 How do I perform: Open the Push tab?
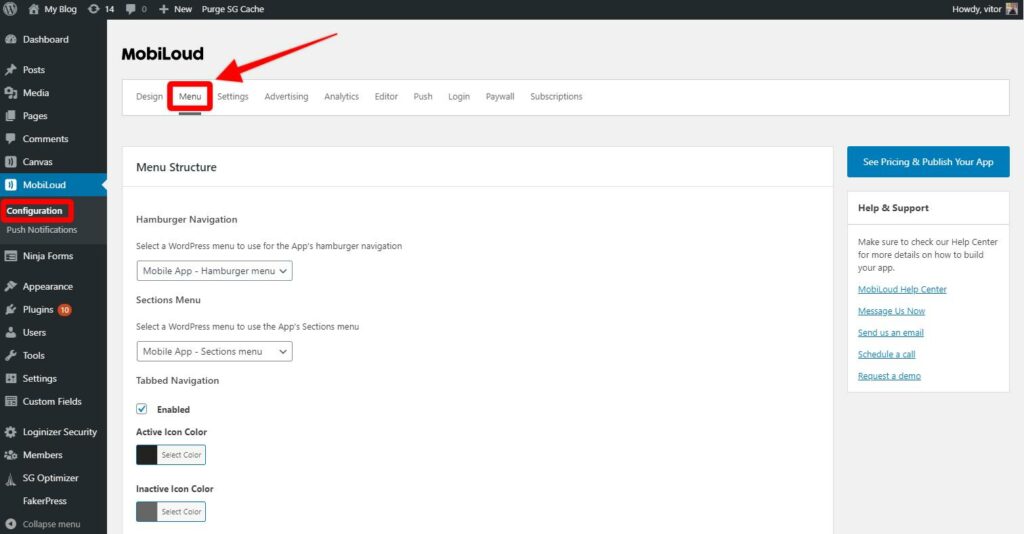423,97
